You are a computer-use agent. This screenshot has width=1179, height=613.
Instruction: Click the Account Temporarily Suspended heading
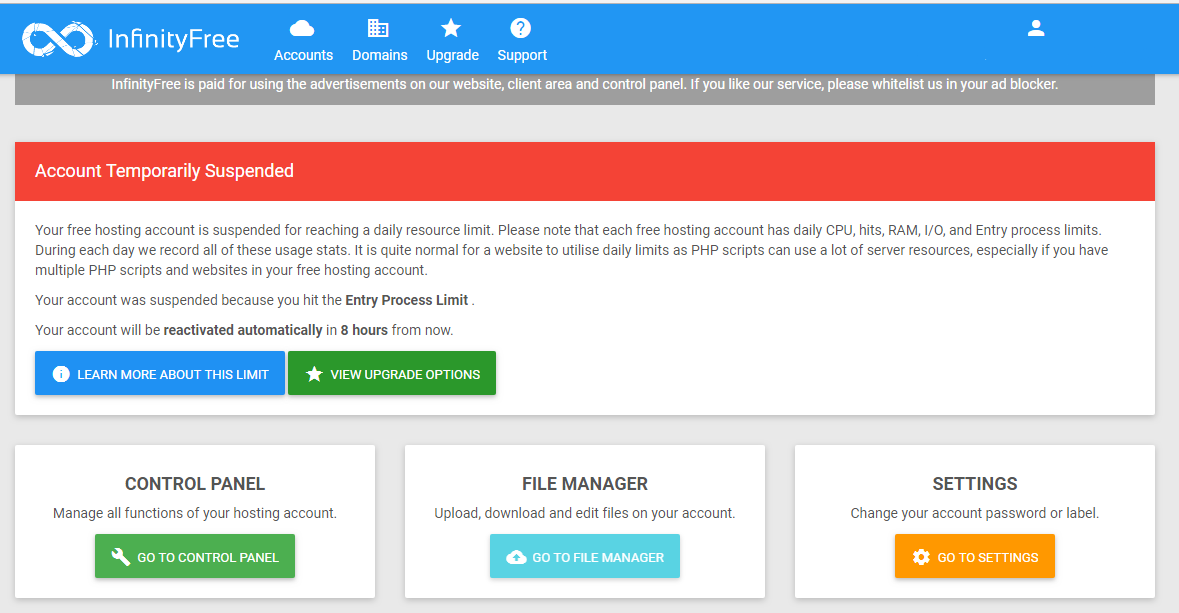pos(164,171)
